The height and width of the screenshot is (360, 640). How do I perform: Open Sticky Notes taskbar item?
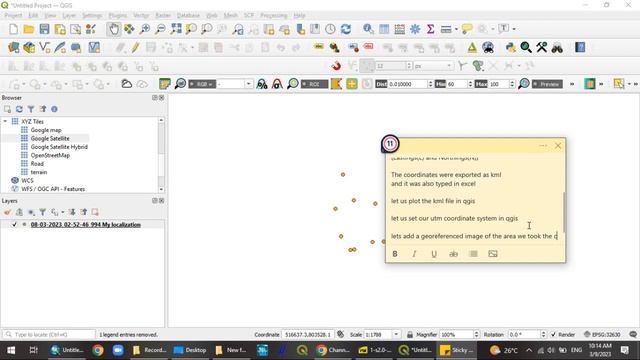pos(457,350)
